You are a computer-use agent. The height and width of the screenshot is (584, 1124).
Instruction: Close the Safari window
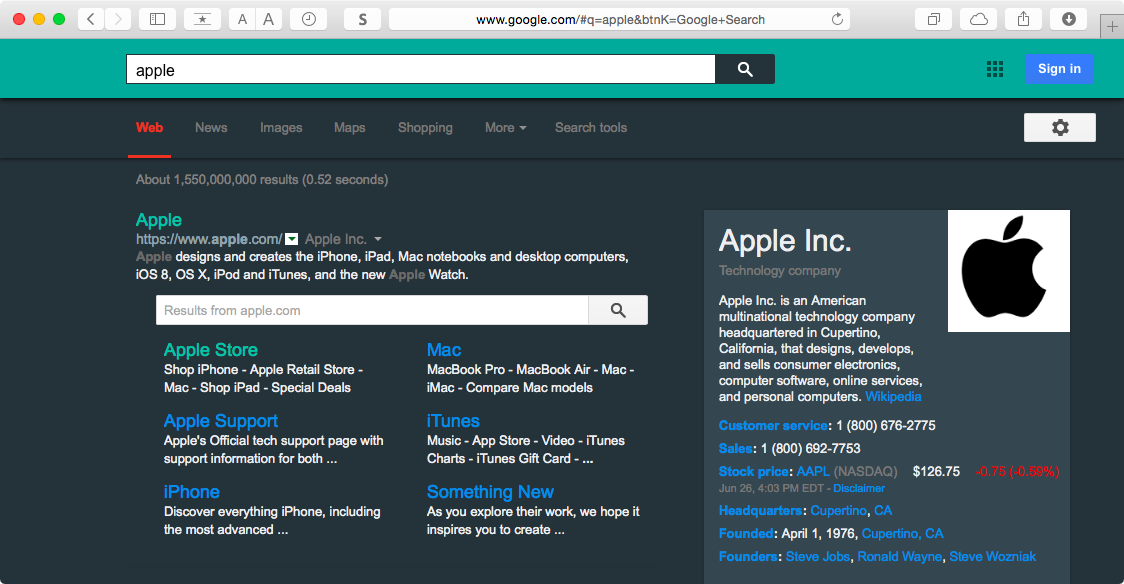click(x=19, y=19)
